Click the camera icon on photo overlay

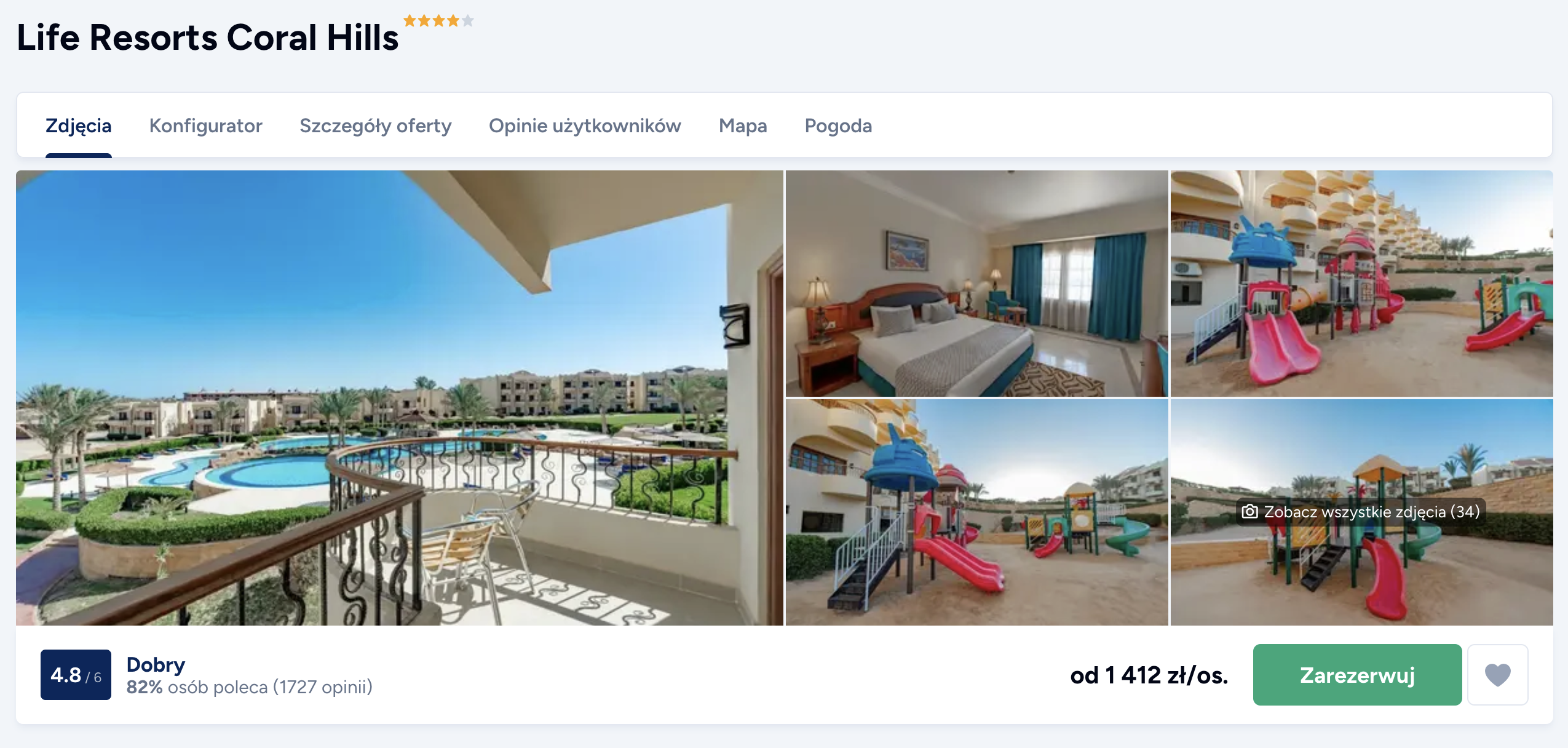(x=1249, y=512)
